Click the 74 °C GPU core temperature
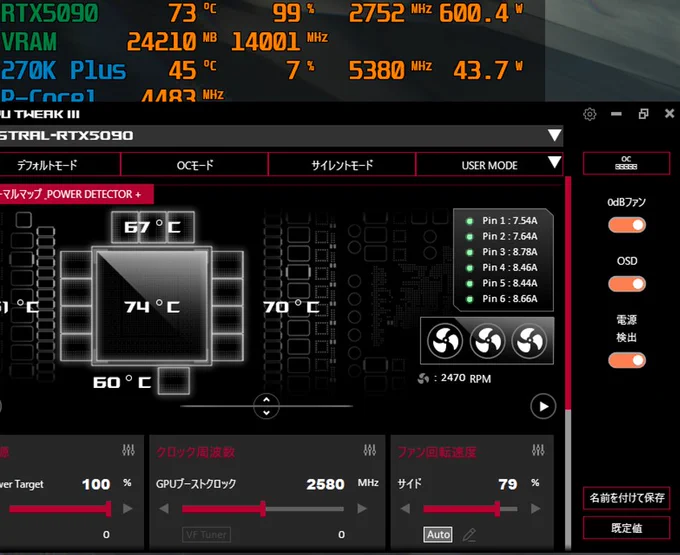This screenshot has width=680, height=555. [152, 307]
